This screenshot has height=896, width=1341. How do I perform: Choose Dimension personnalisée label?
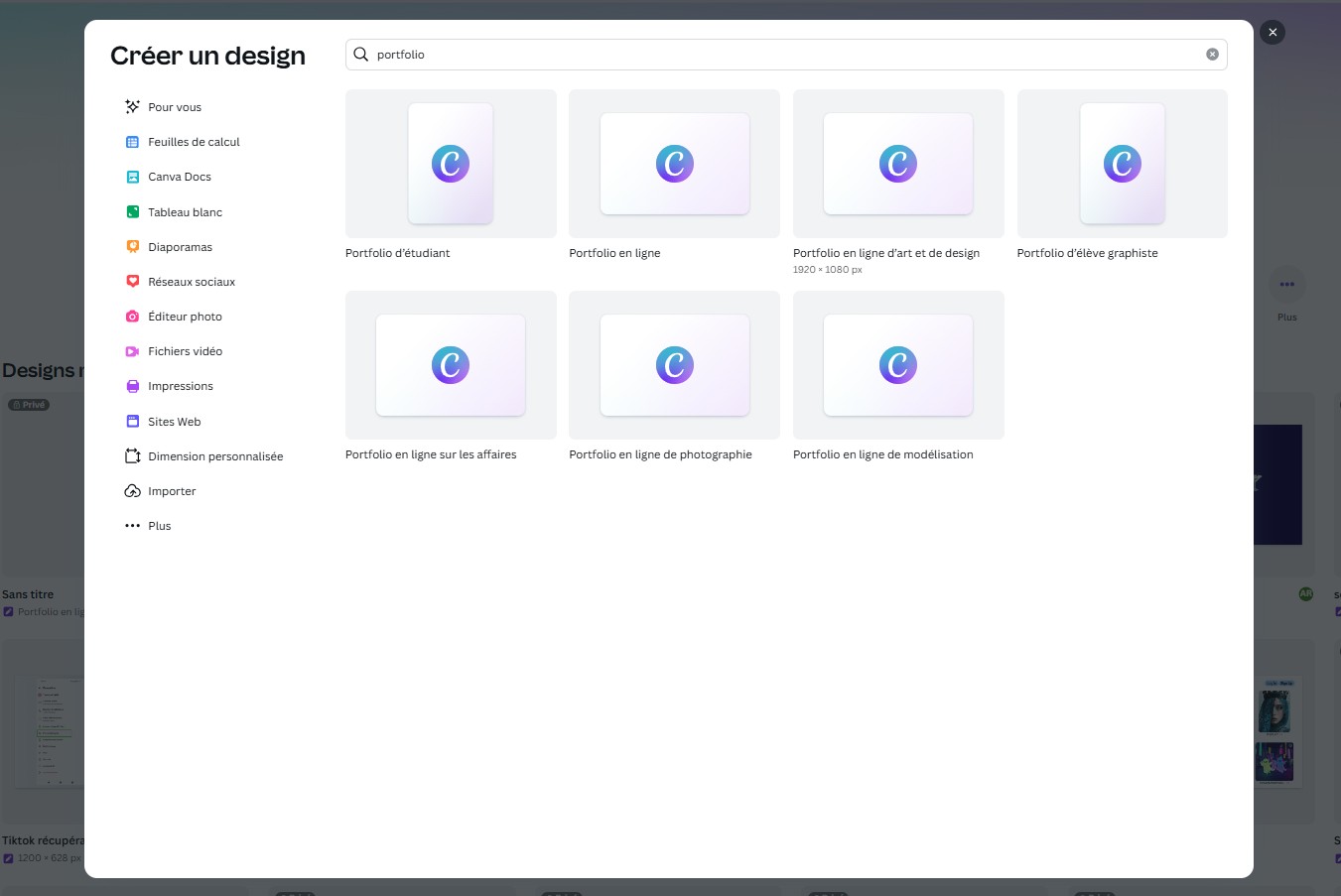point(215,456)
